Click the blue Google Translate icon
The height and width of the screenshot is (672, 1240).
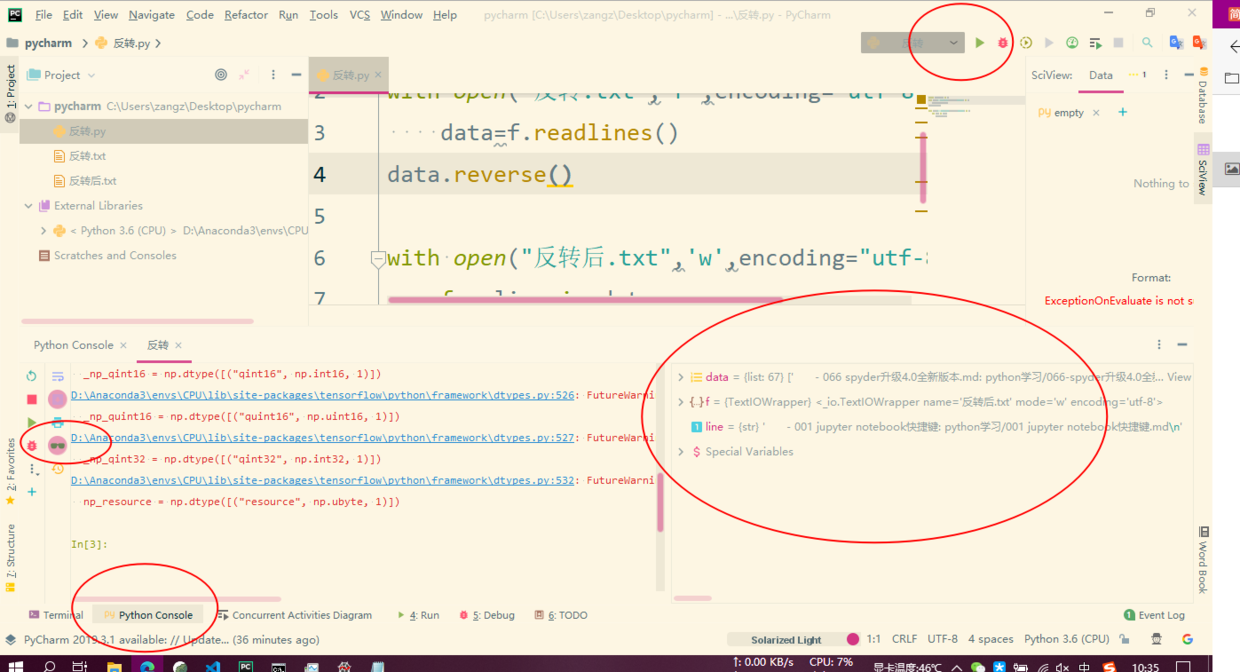point(1176,43)
